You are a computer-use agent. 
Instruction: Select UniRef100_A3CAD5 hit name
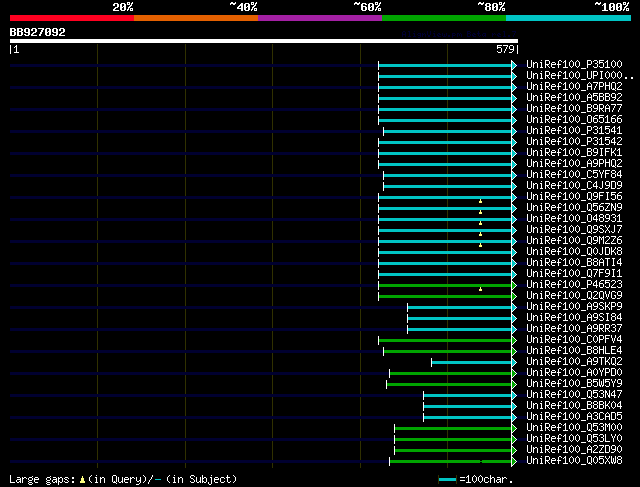tap(574, 417)
